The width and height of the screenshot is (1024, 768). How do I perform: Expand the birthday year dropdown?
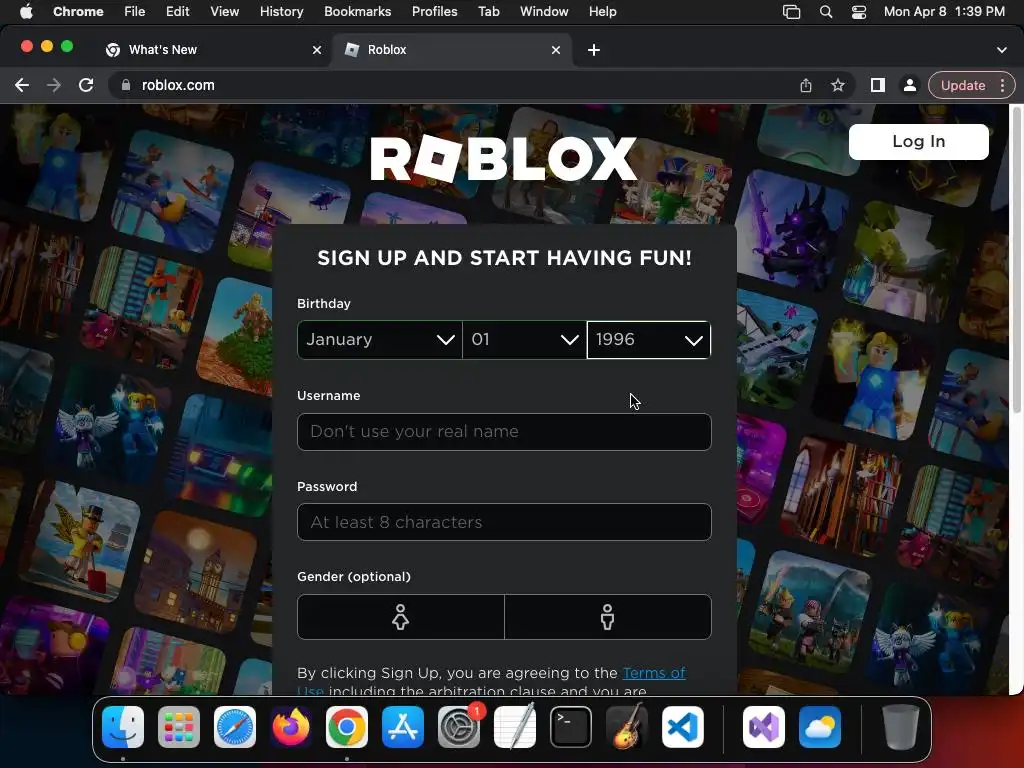coord(648,340)
